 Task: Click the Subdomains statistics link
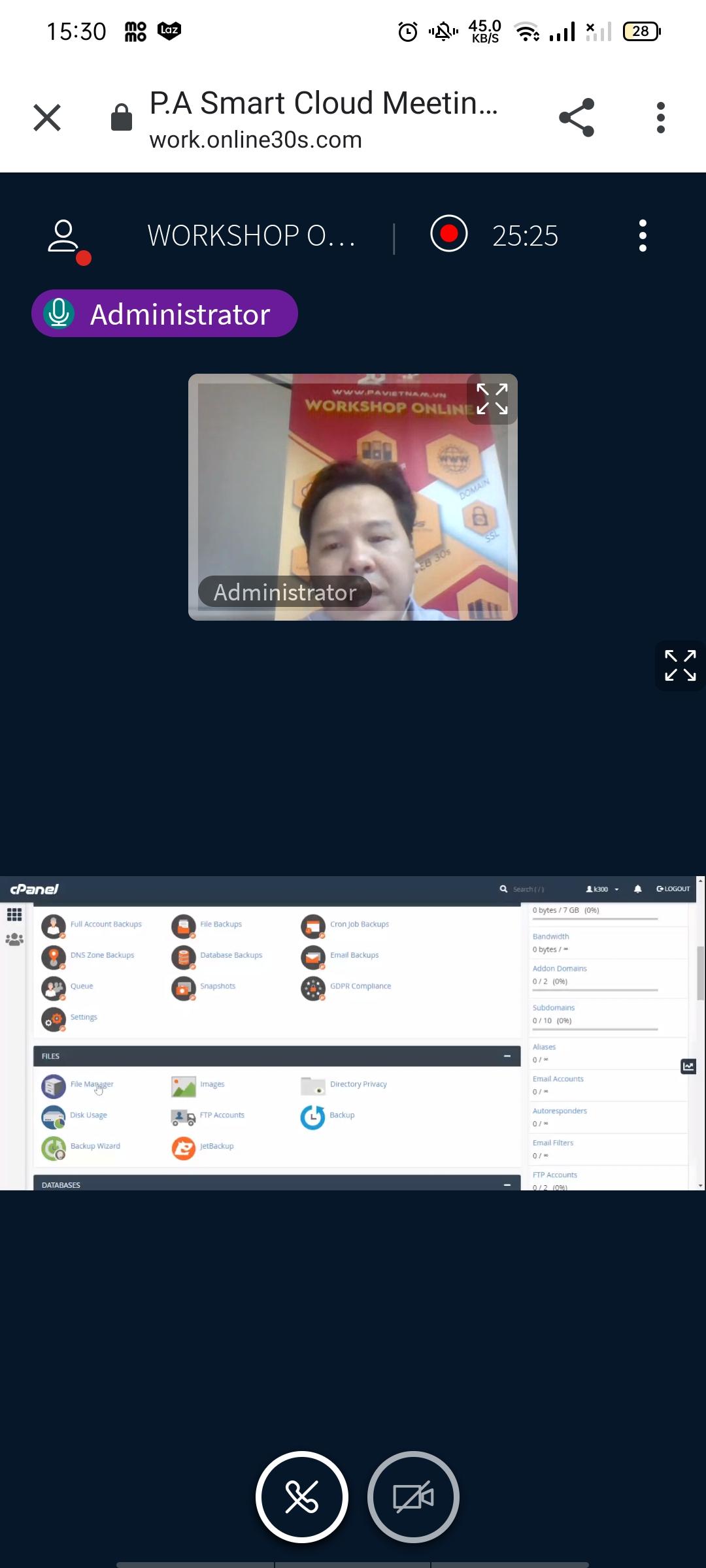coord(554,1007)
